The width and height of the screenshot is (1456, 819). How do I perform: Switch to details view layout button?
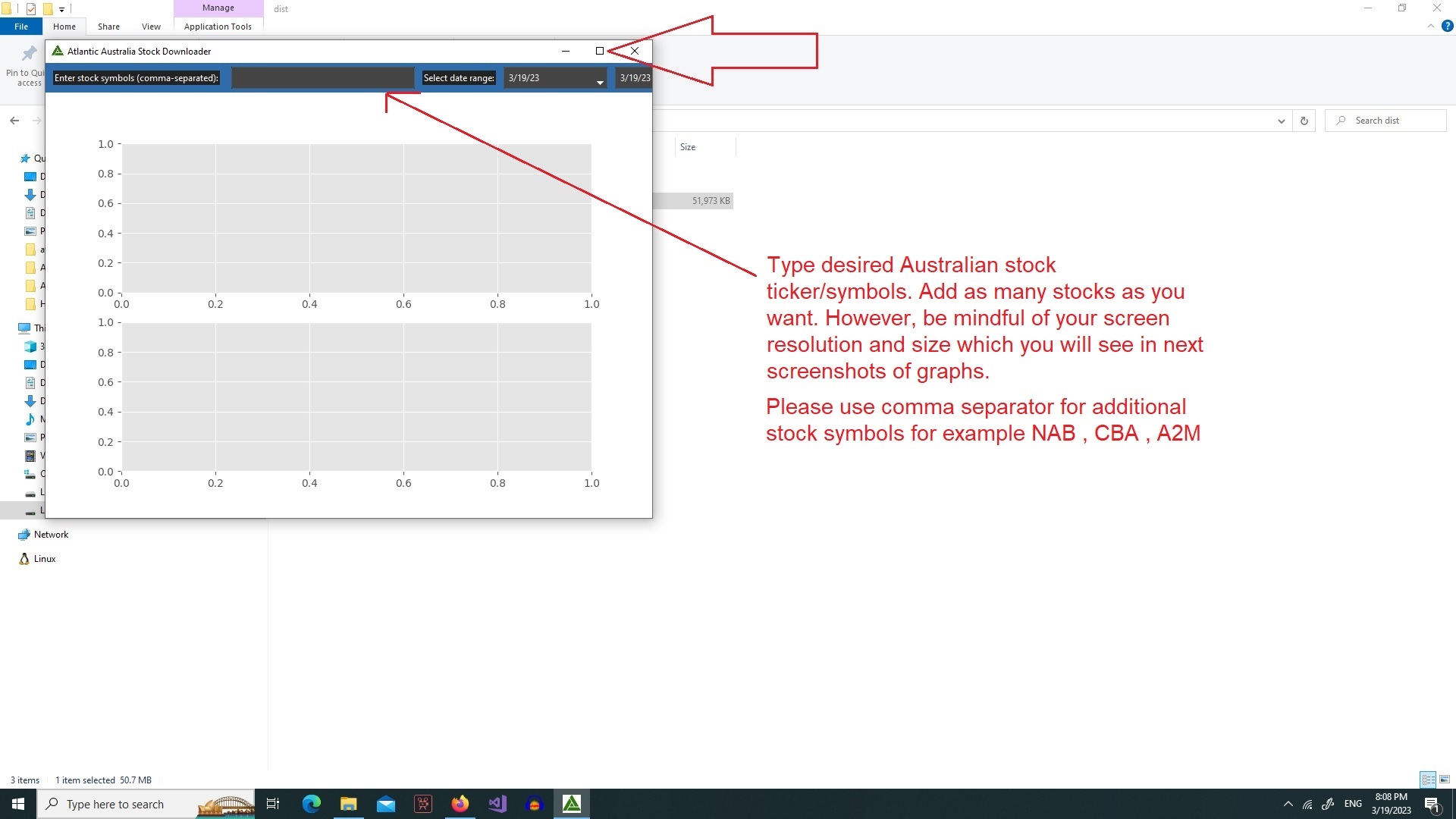1428,780
